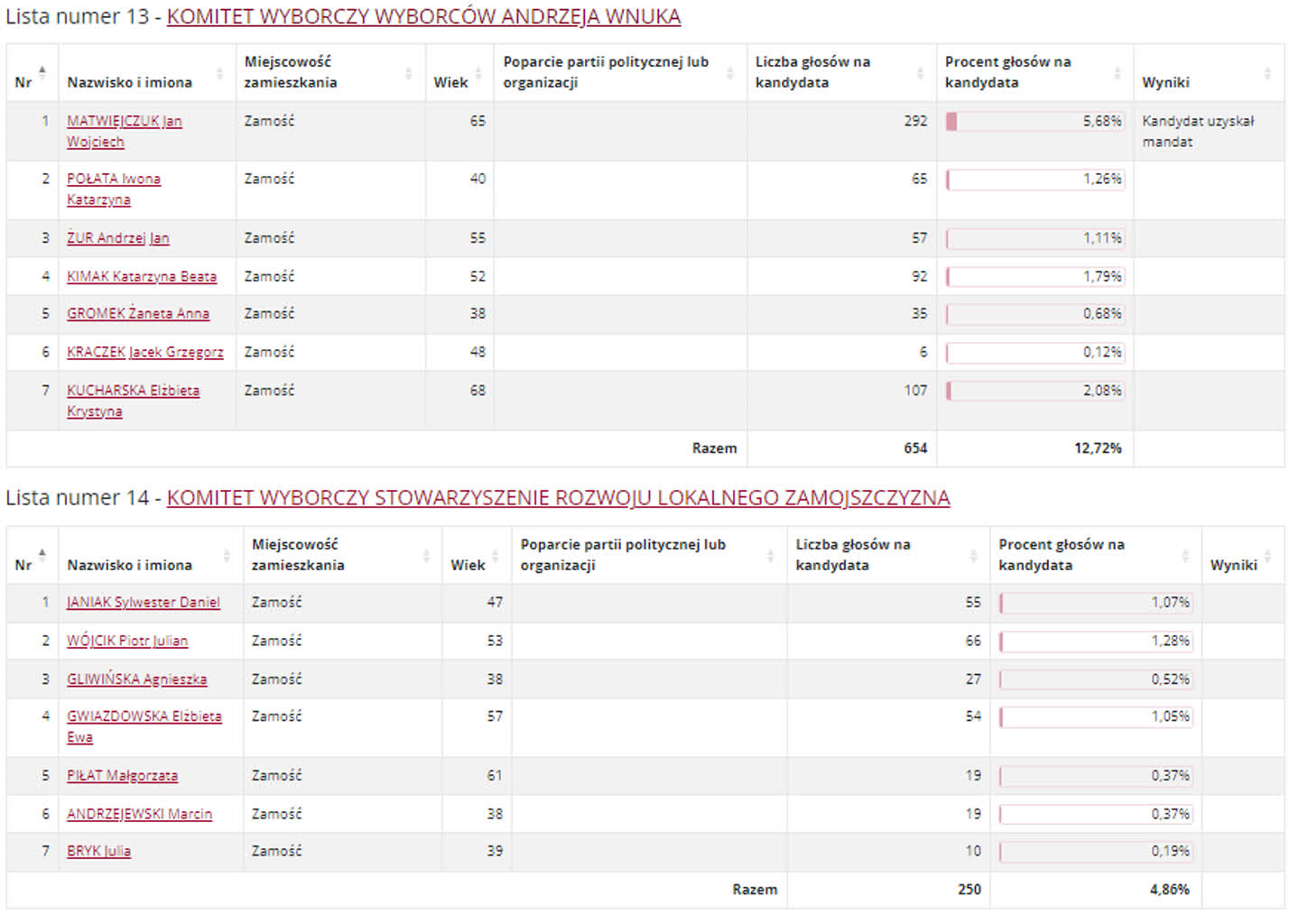Screen dimensions: 1299x924
Task: Sort list 14 by Wiek column arrow
Action: [x=494, y=553]
